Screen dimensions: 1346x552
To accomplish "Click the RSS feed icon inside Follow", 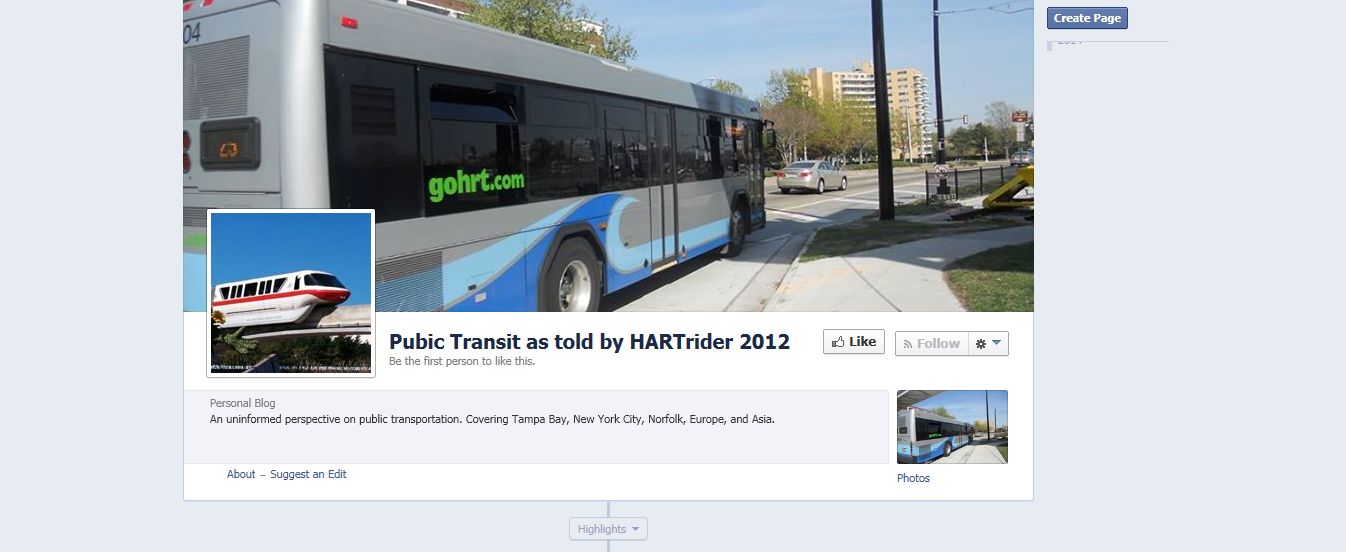I will (908, 344).
